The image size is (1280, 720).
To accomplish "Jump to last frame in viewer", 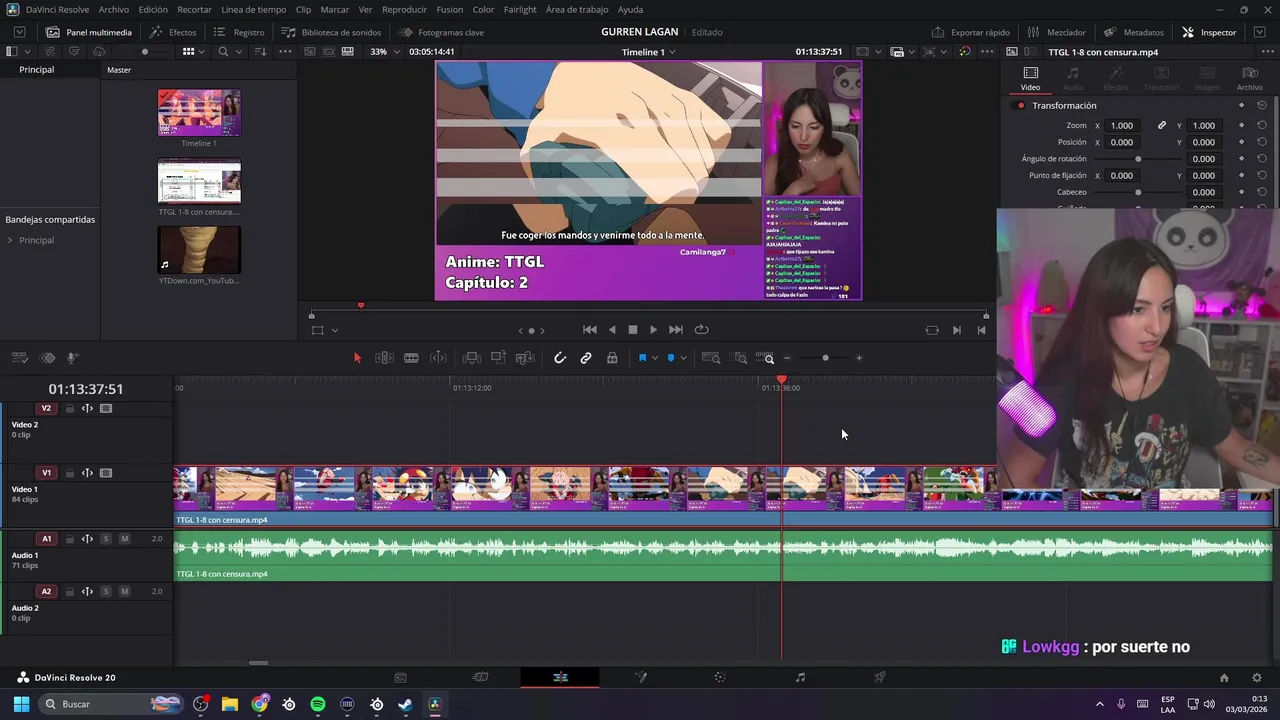I will [676, 330].
